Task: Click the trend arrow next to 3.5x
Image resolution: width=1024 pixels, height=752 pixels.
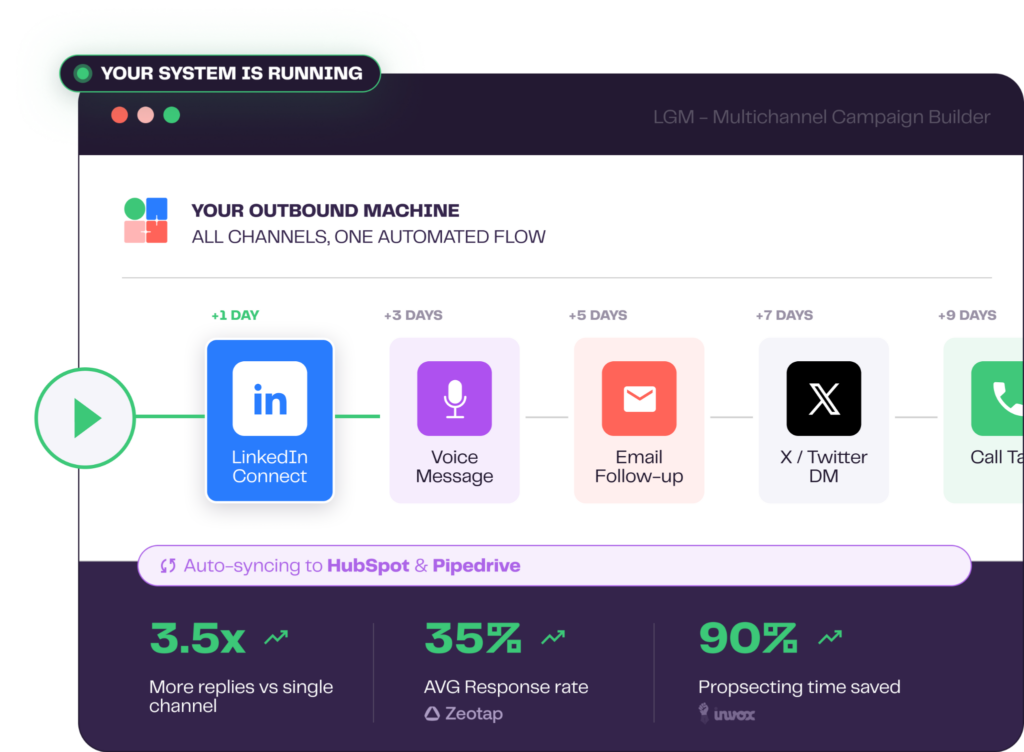Action: (x=276, y=638)
